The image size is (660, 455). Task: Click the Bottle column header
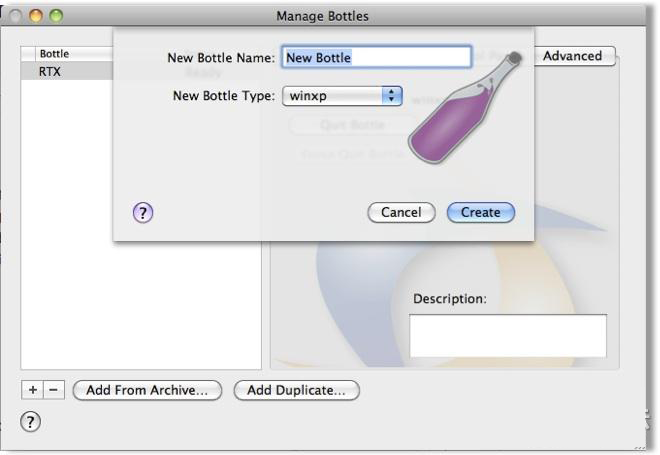coord(70,53)
